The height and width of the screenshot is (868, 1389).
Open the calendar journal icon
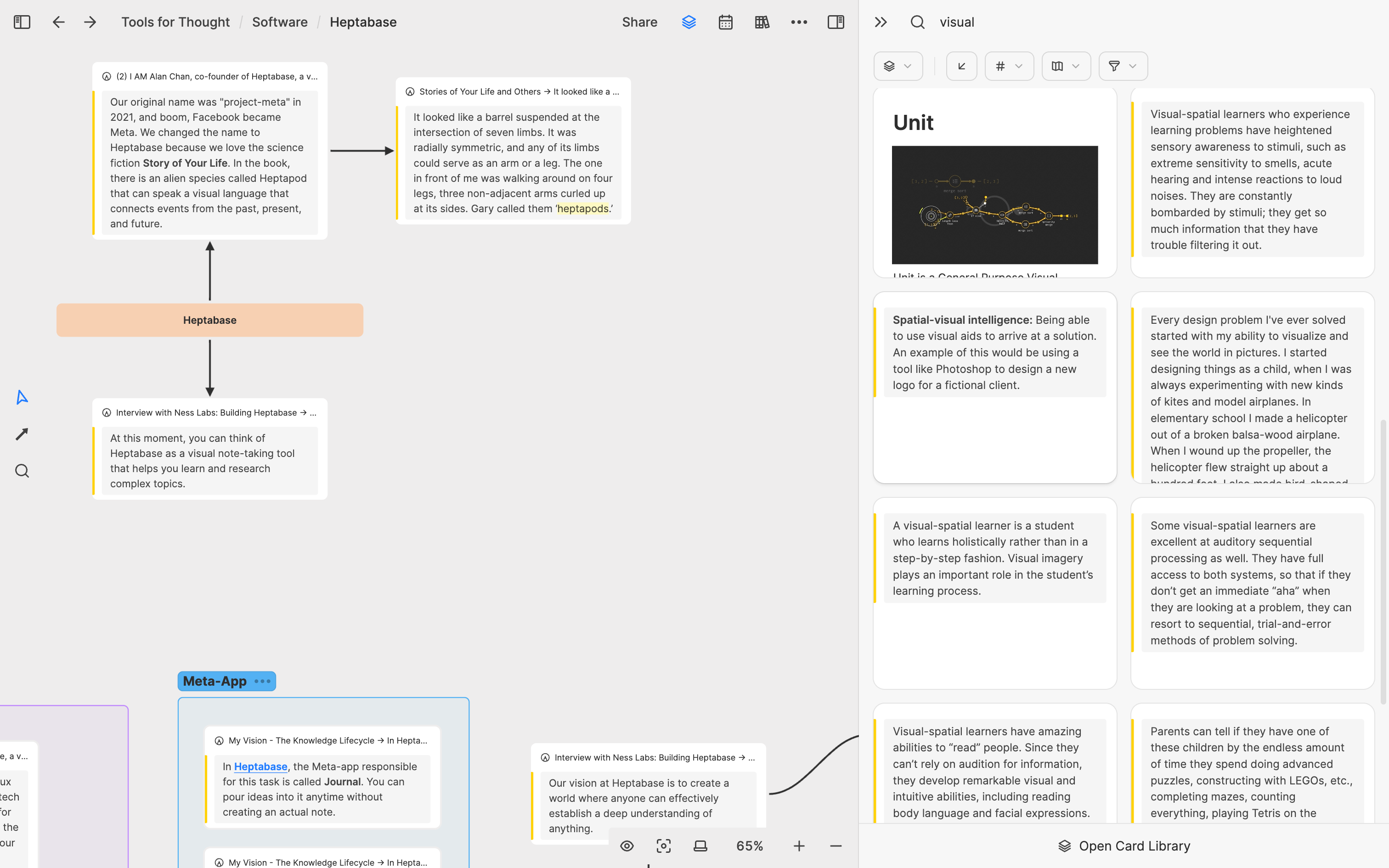[x=725, y=22]
